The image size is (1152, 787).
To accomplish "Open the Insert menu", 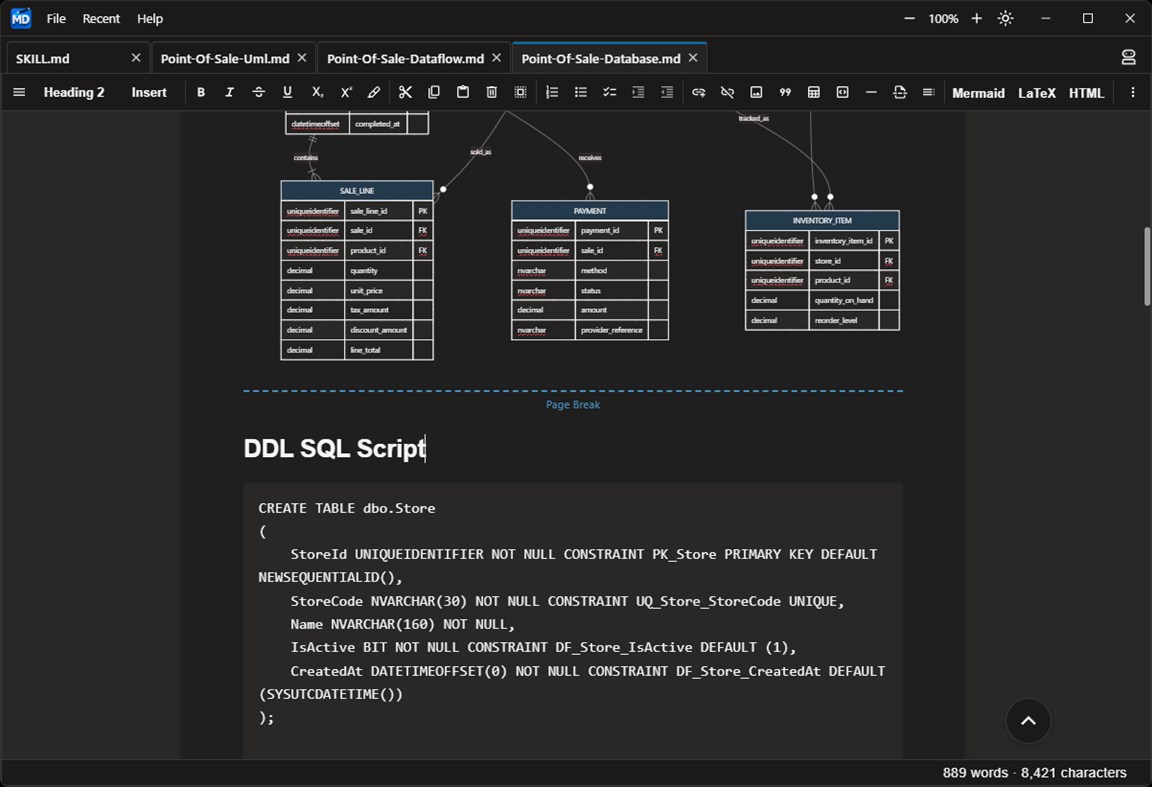I will pyautogui.click(x=149, y=93).
